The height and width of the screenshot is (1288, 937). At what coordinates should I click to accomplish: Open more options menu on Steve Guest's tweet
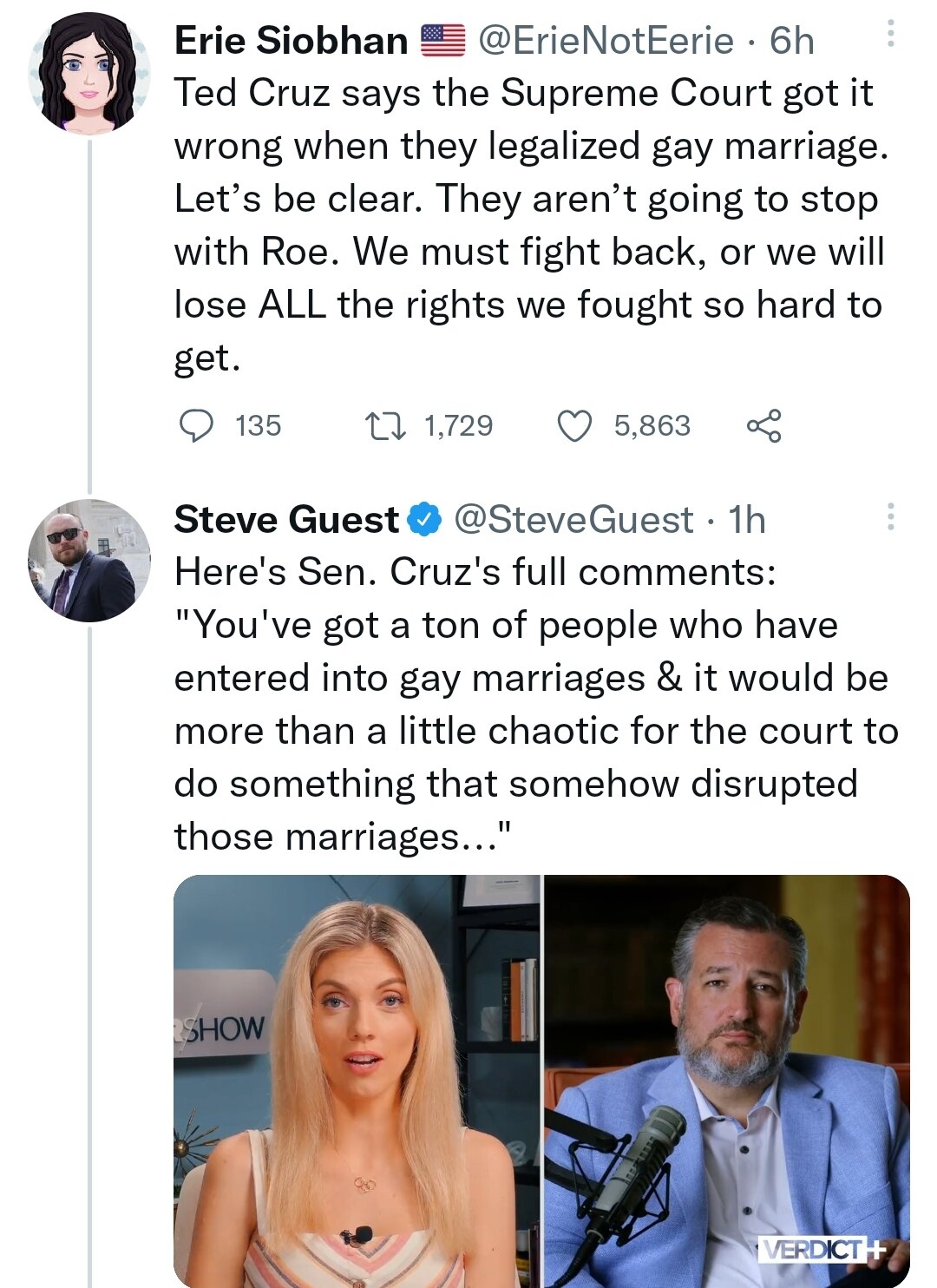tap(890, 516)
